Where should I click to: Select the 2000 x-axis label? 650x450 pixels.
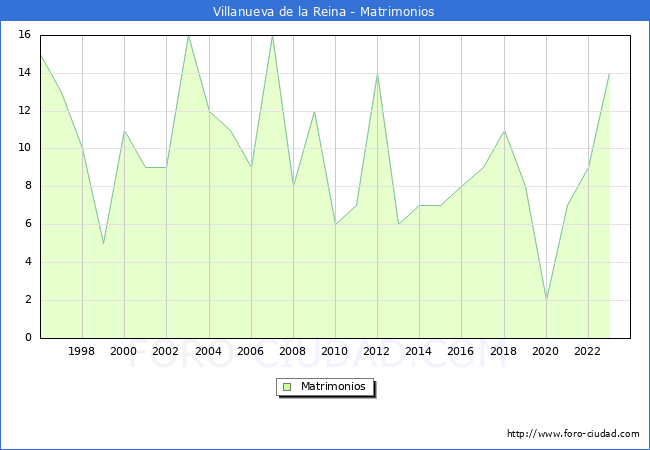tap(124, 351)
